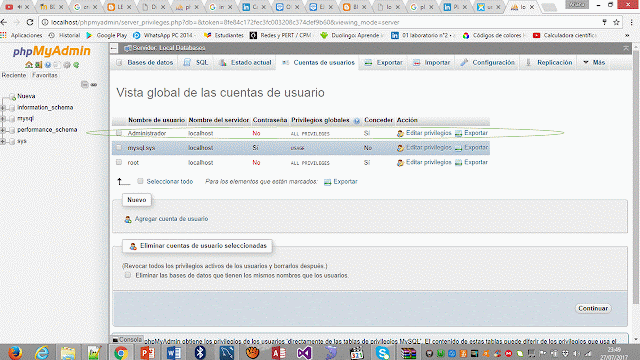Open the Bases de datos tab
This screenshot has height=360, width=640.
(x=145, y=62)
